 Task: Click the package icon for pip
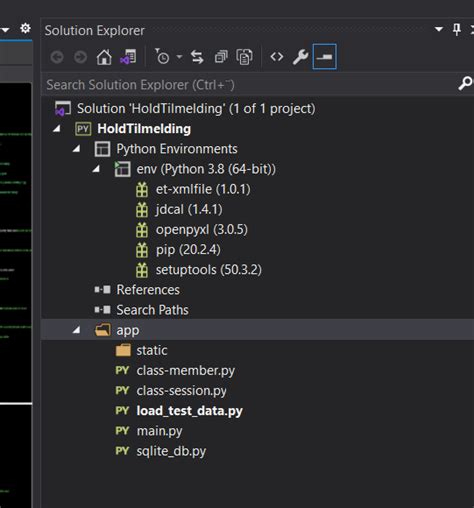pos(142,250)
